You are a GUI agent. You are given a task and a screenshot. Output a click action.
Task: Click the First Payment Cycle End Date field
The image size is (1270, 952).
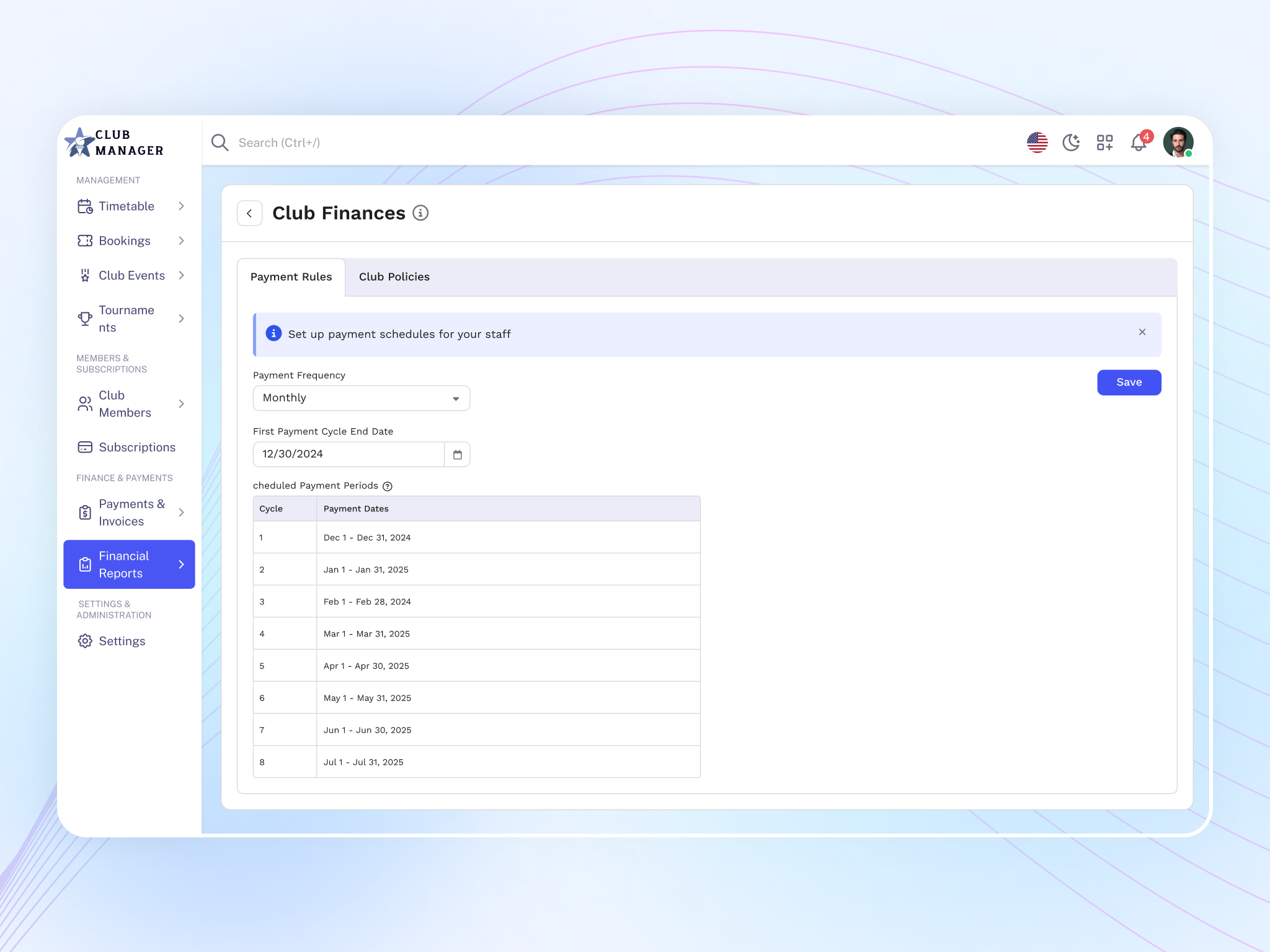[x=348, y=454]
